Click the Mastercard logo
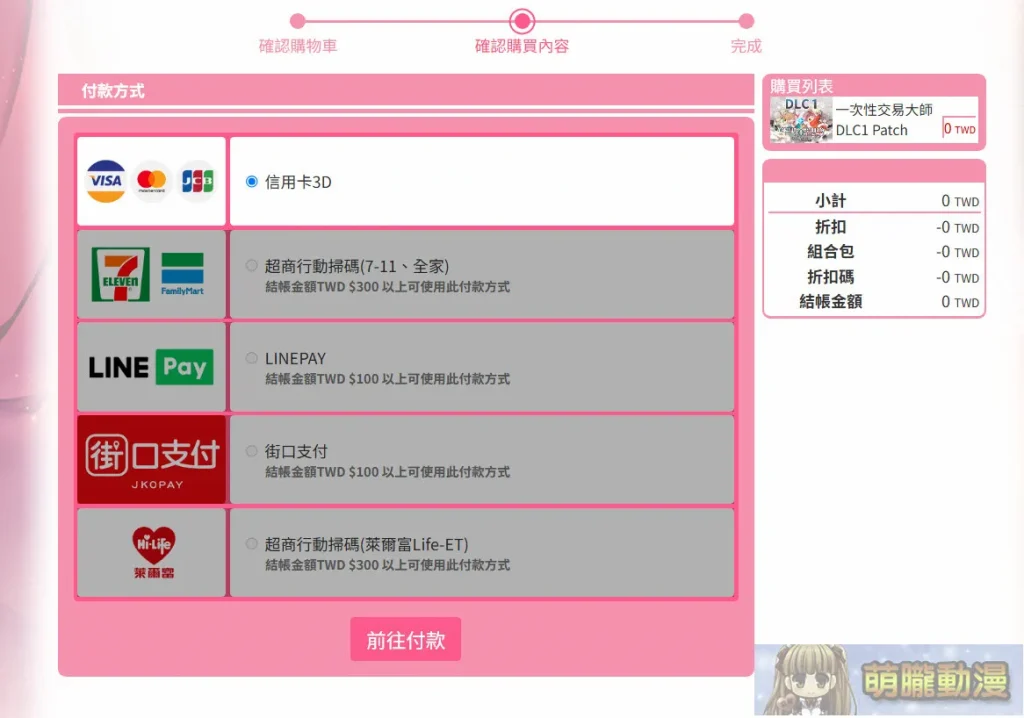Image resolution: width=1024 pixels, height=718 pixels. (152, 181)
